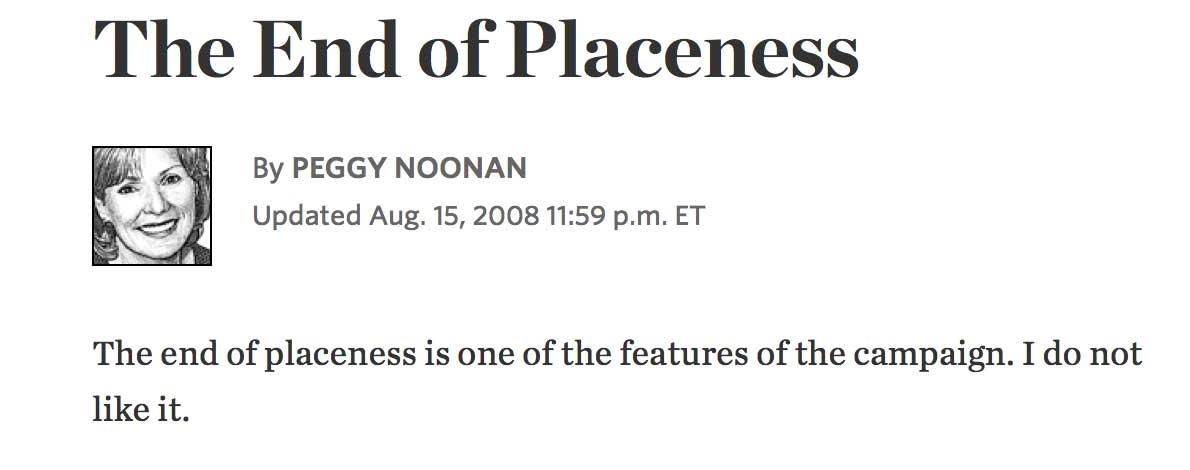Click the headline 'The End of Placeness'

pos(476,49)
